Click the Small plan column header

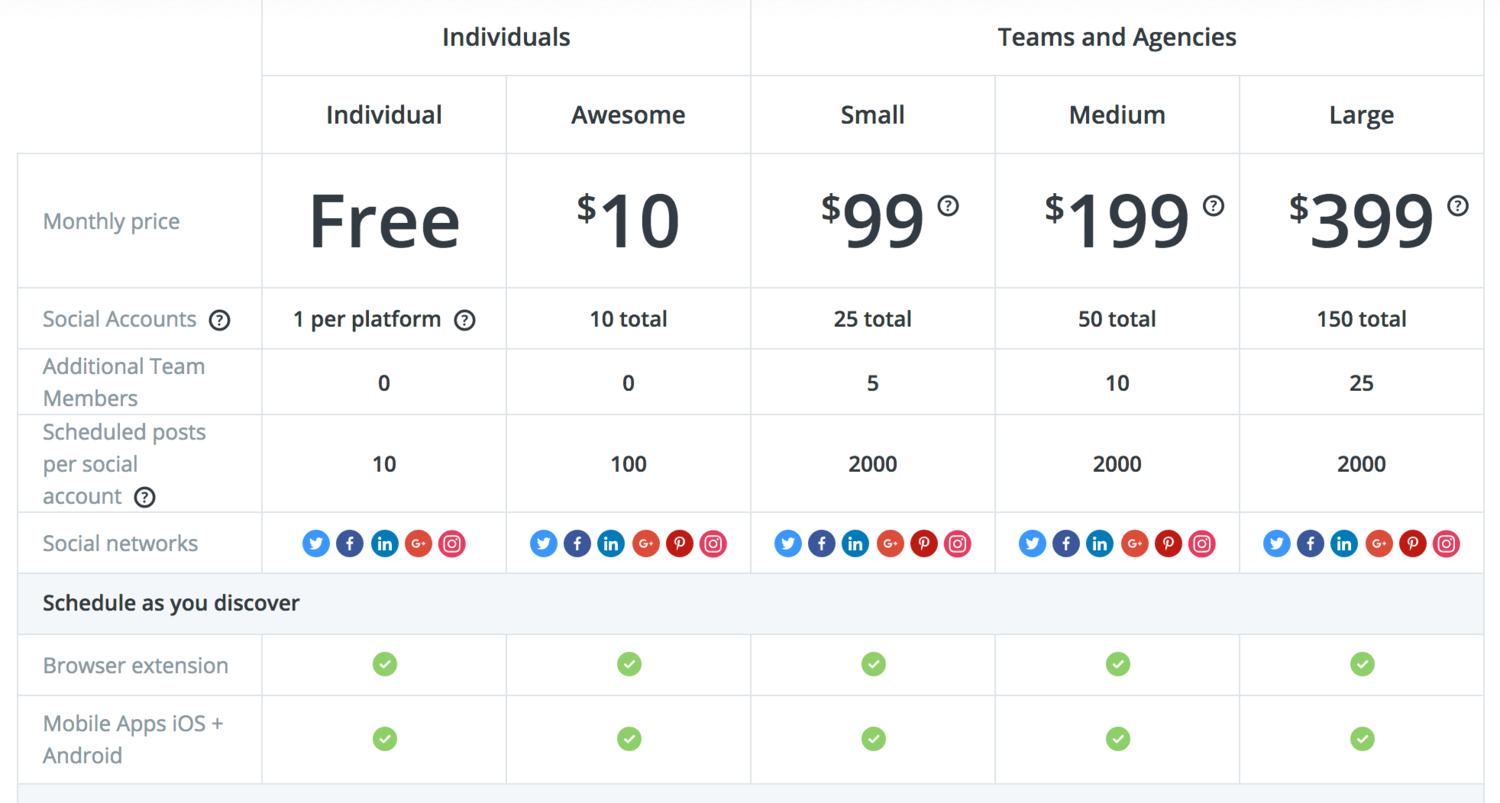[x=873, y=115]
